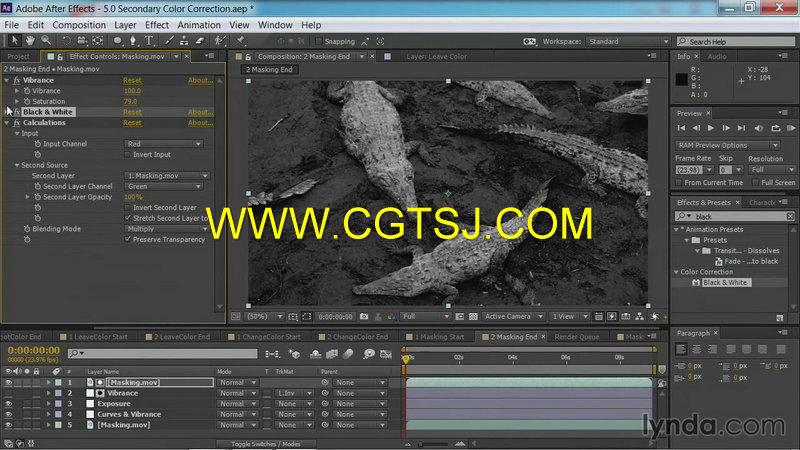This screenshot has width=800, height=450.
Task: Jump to first frame in Preview panel
Action: click(681, 128)
